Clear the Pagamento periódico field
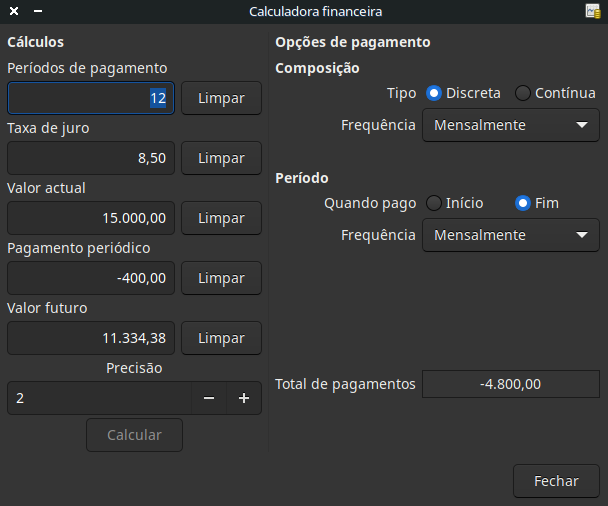Viewport: 608px width, 506px height. [x=221, y=278]
